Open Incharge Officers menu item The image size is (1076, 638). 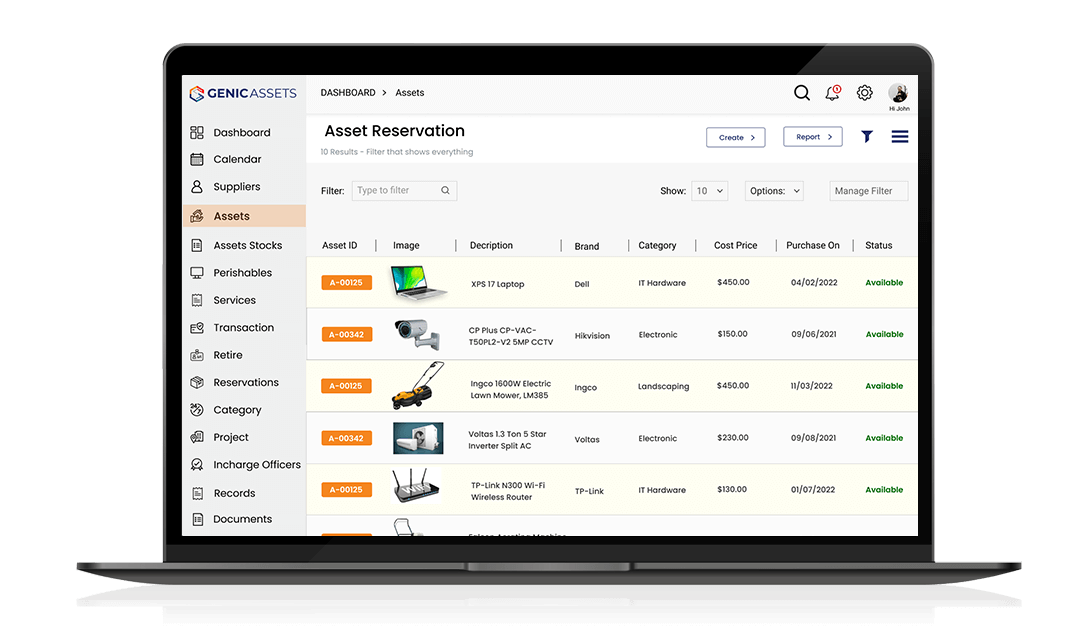tap(257, 464)
